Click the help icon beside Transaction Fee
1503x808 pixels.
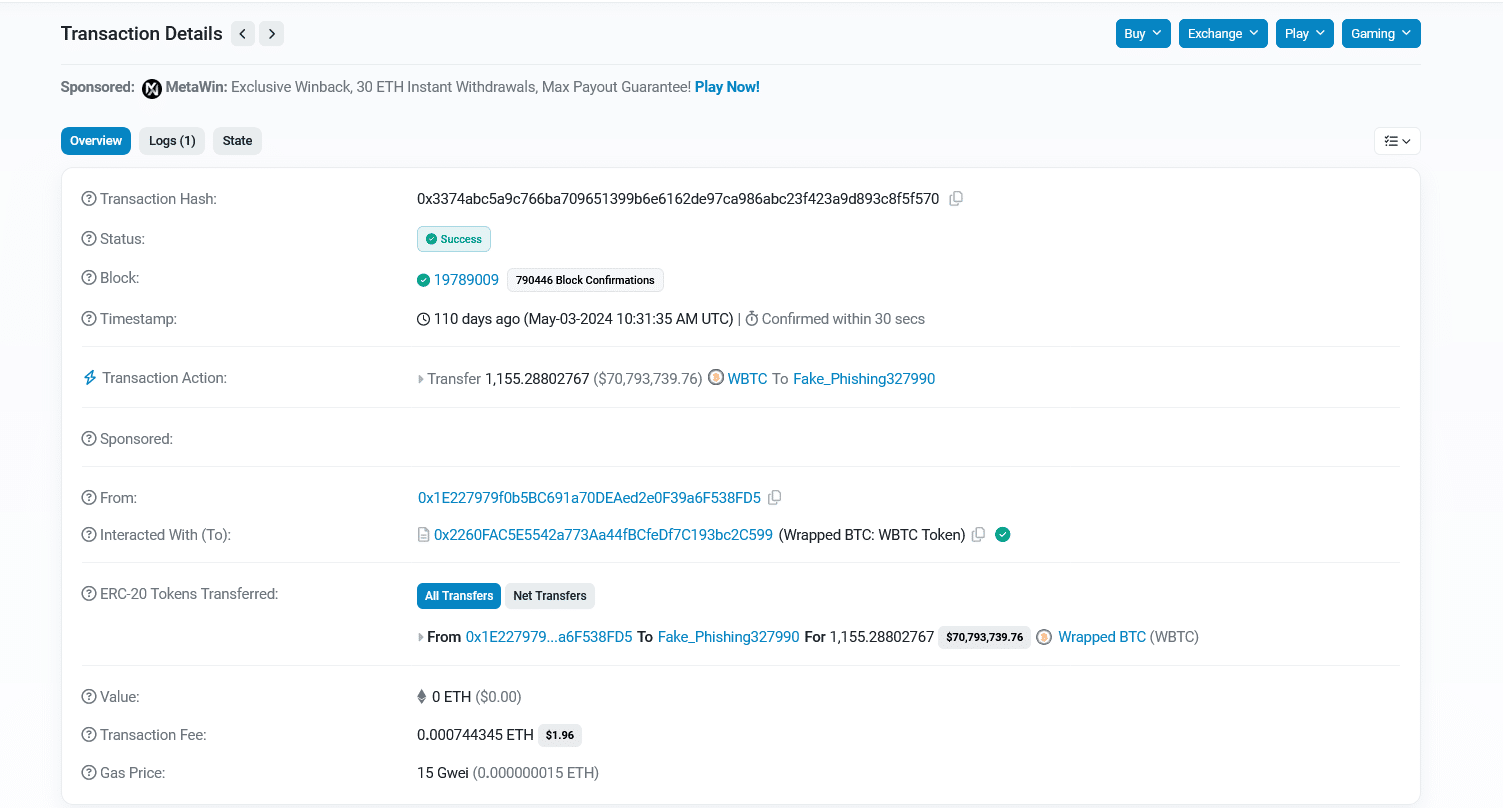click(x=89, y=735)
